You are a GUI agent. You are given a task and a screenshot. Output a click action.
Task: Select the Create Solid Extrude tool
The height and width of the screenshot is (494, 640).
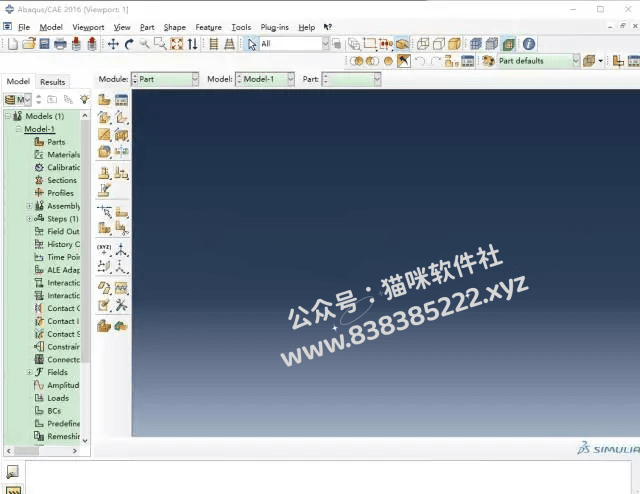tap(104, 118)
